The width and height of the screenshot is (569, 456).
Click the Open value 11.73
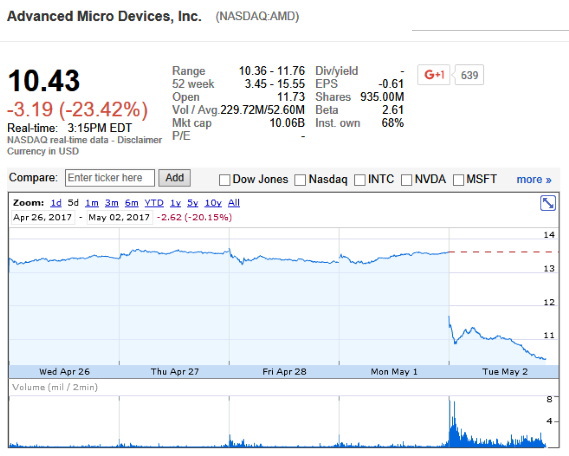click(x=291, y=97)
